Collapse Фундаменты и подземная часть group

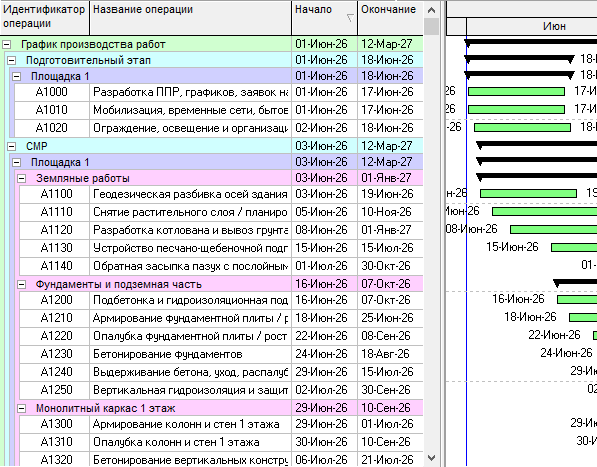(x=22, y=285)
